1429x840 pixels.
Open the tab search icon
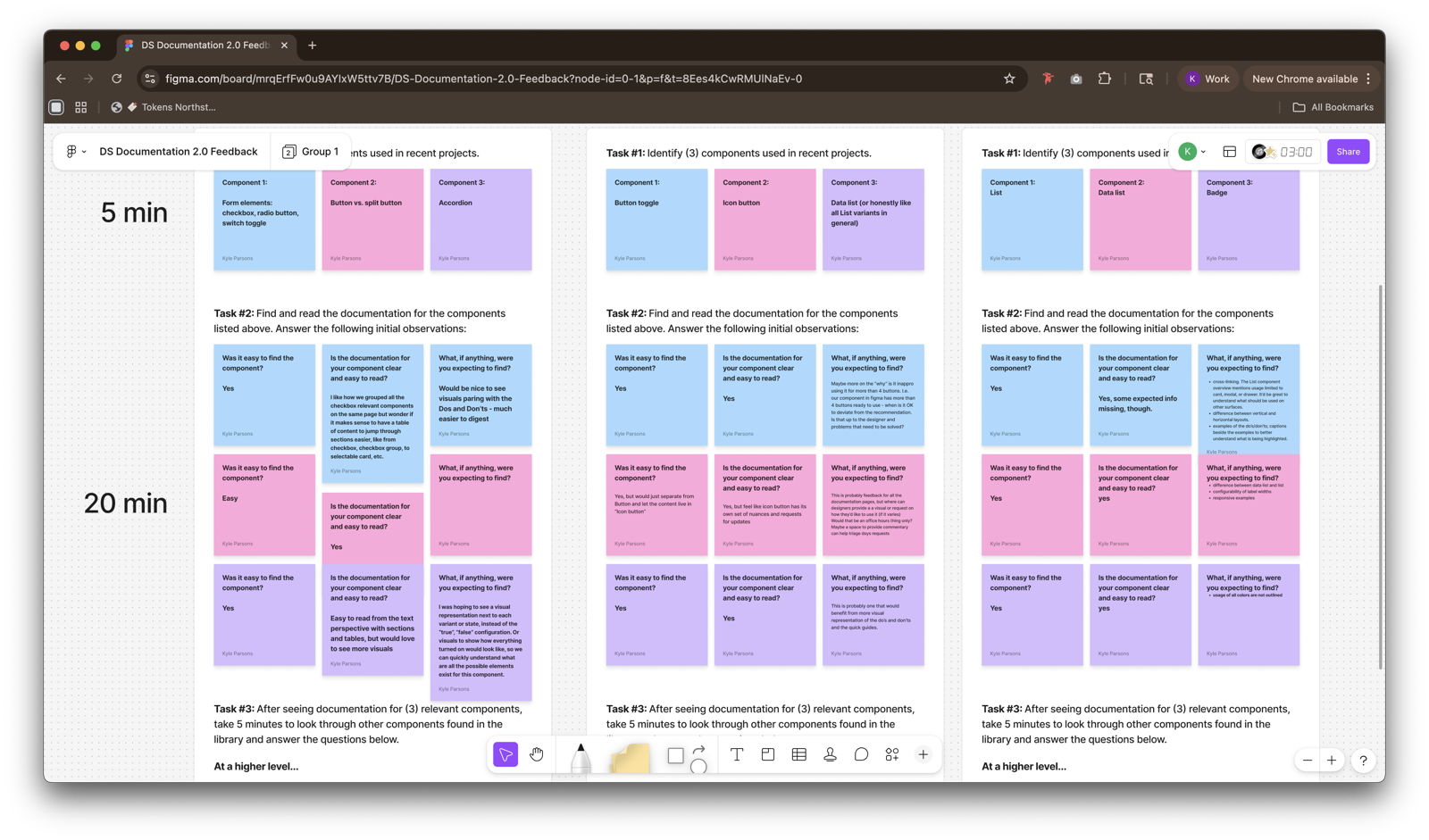(1146, 79)
